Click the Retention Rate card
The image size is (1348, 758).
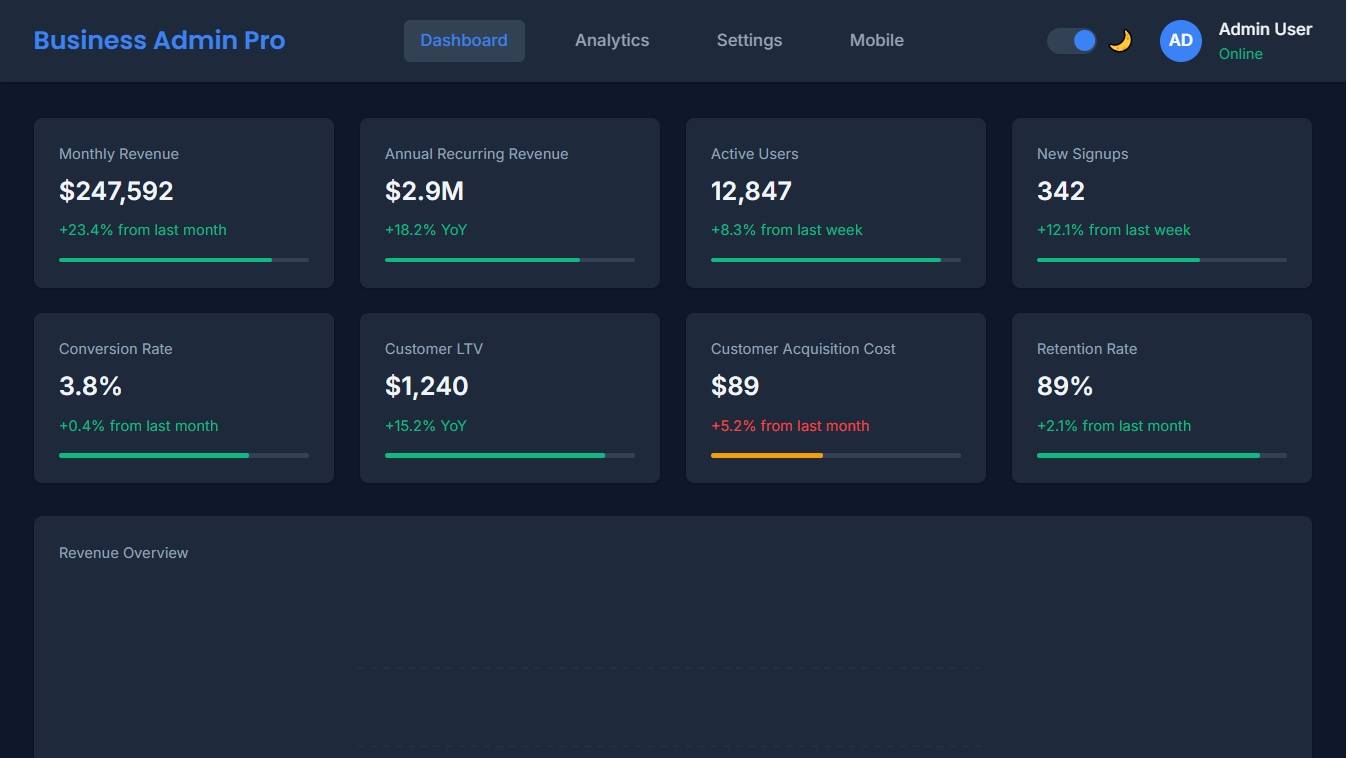pyautogui.click(x=1161, y=397)
